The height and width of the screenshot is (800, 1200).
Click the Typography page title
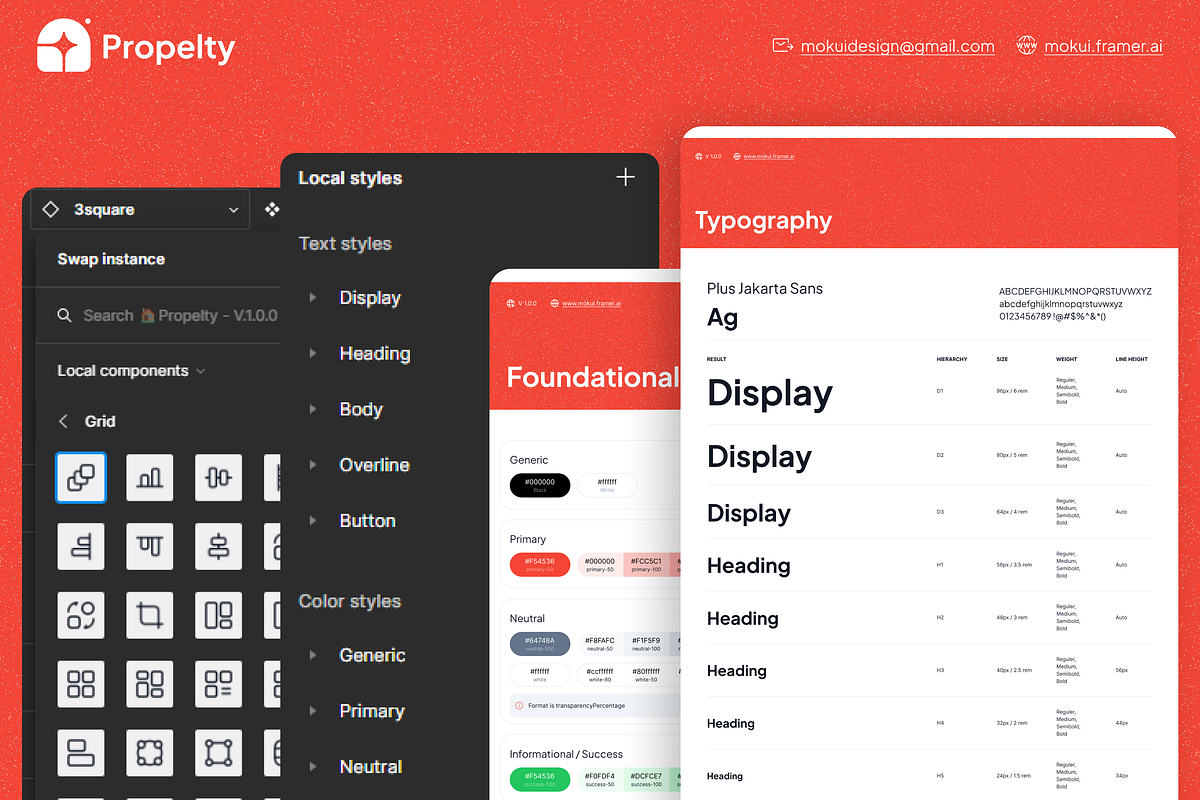763,221
